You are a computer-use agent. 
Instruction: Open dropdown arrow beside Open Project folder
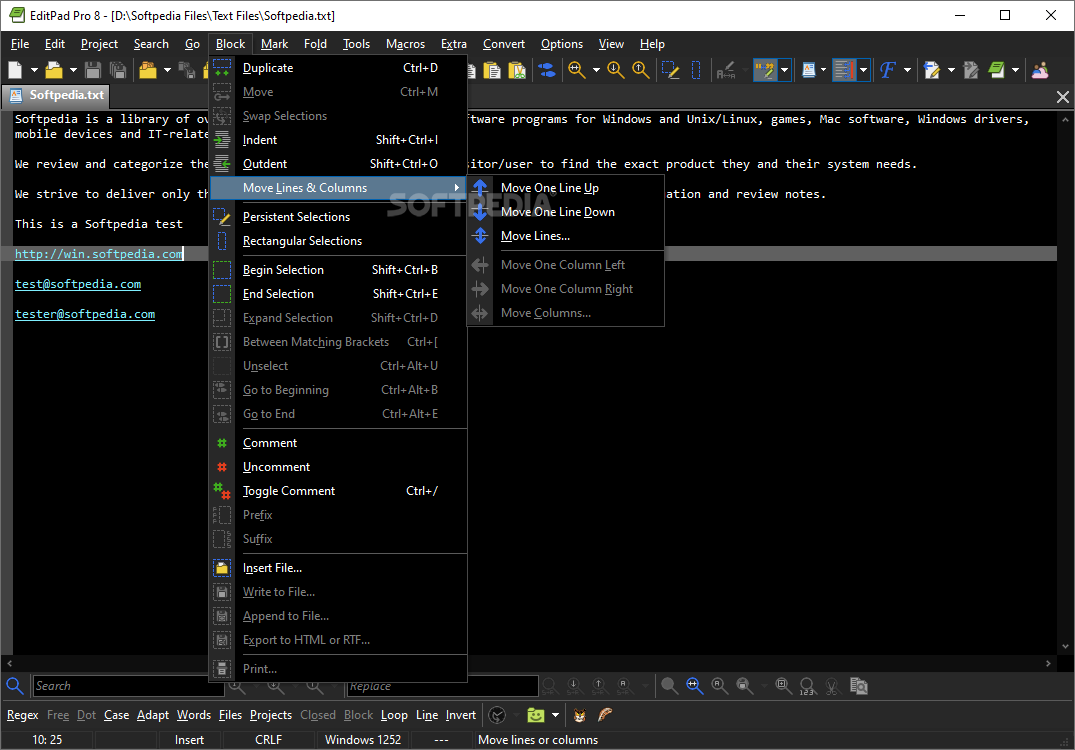pos(167,70)
